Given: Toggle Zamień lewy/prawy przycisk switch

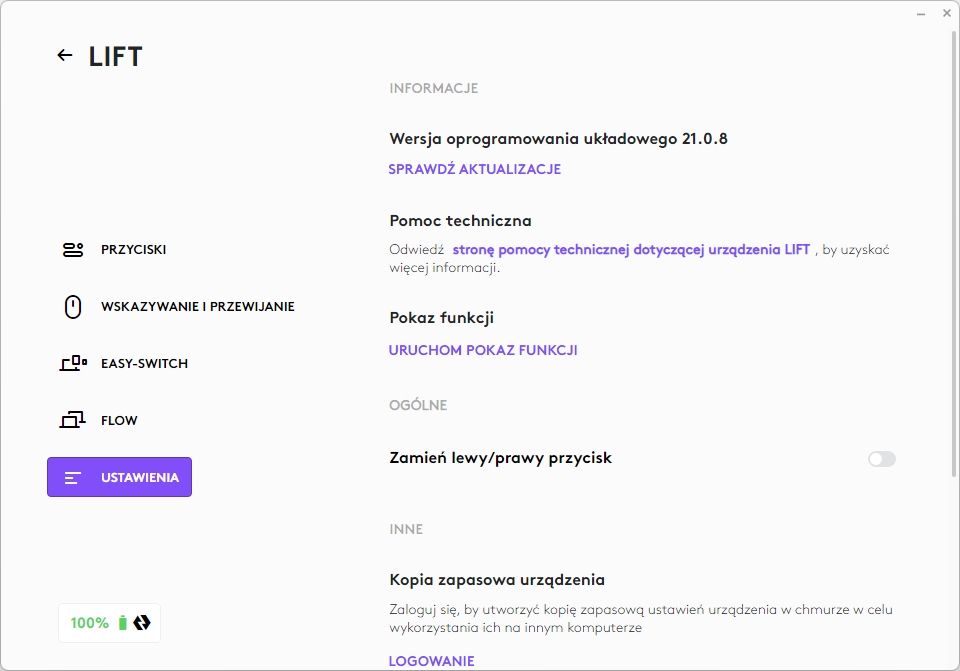Looking at the screenshot, I should click(881, 459).
